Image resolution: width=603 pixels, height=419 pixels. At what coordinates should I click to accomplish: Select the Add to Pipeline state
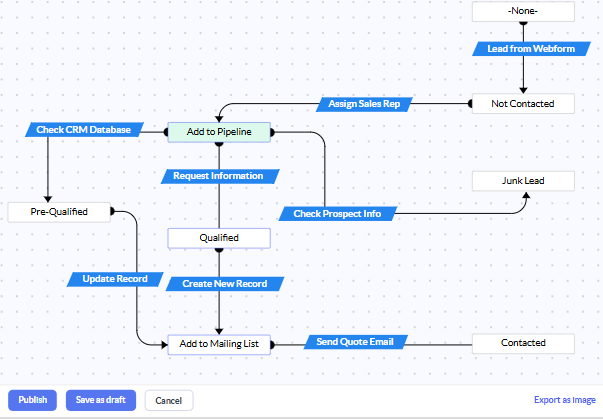pyautogui.click(x=219, y=132)
